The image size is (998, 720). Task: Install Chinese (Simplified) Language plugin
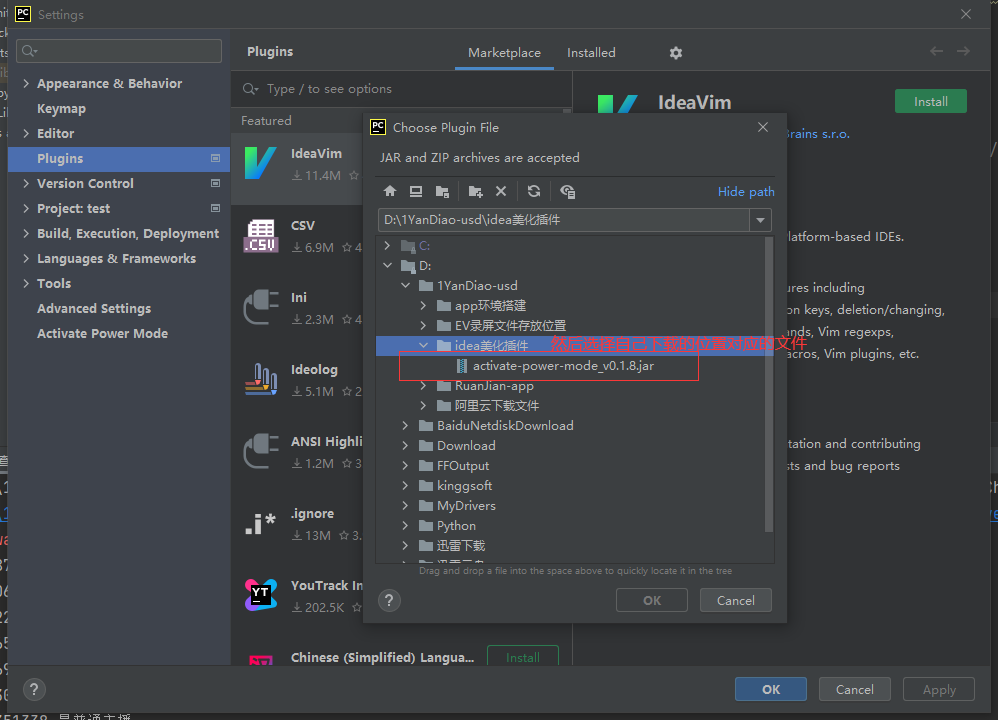click(x=523, y=657)
